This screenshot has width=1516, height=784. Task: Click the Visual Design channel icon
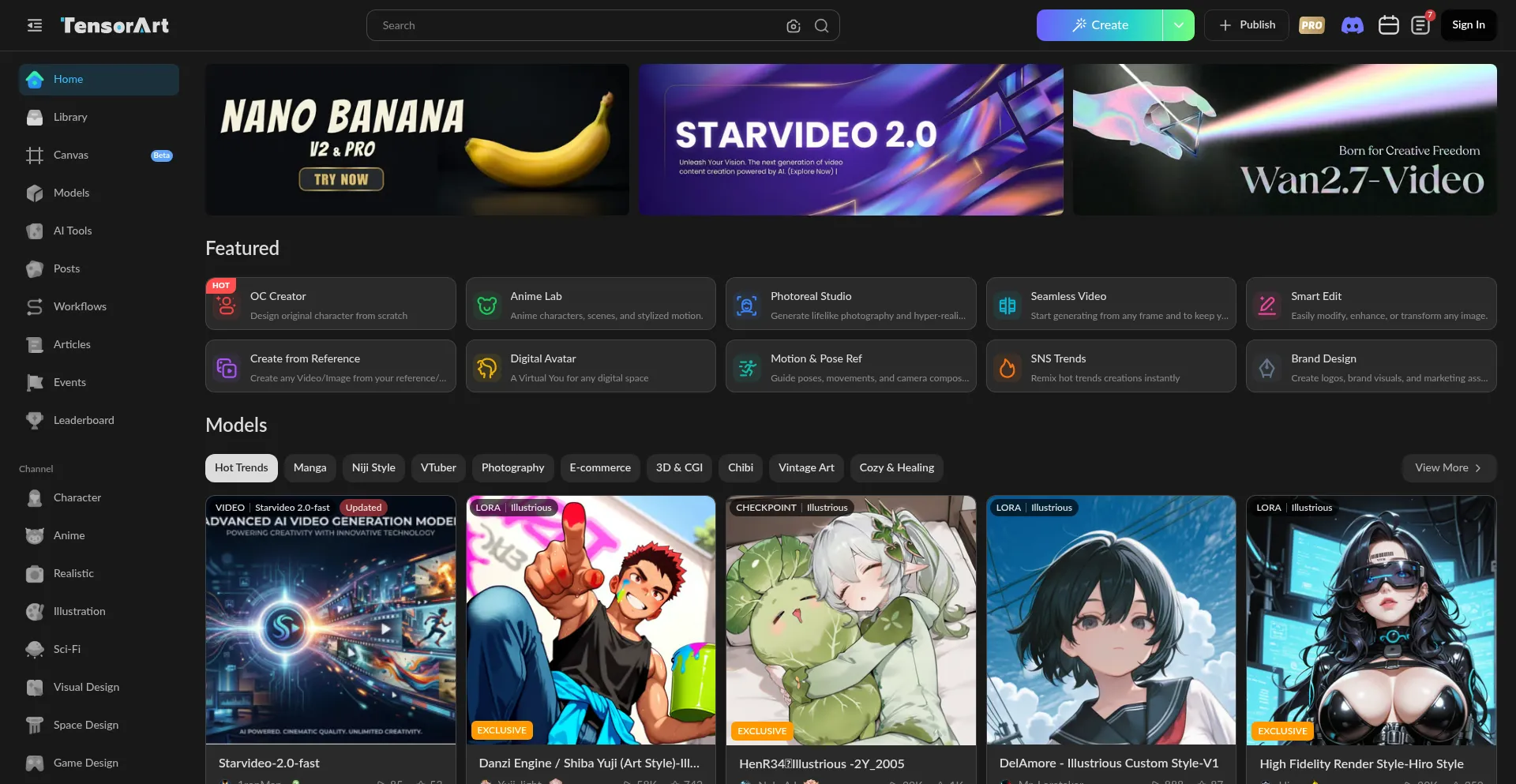[35, 687]
